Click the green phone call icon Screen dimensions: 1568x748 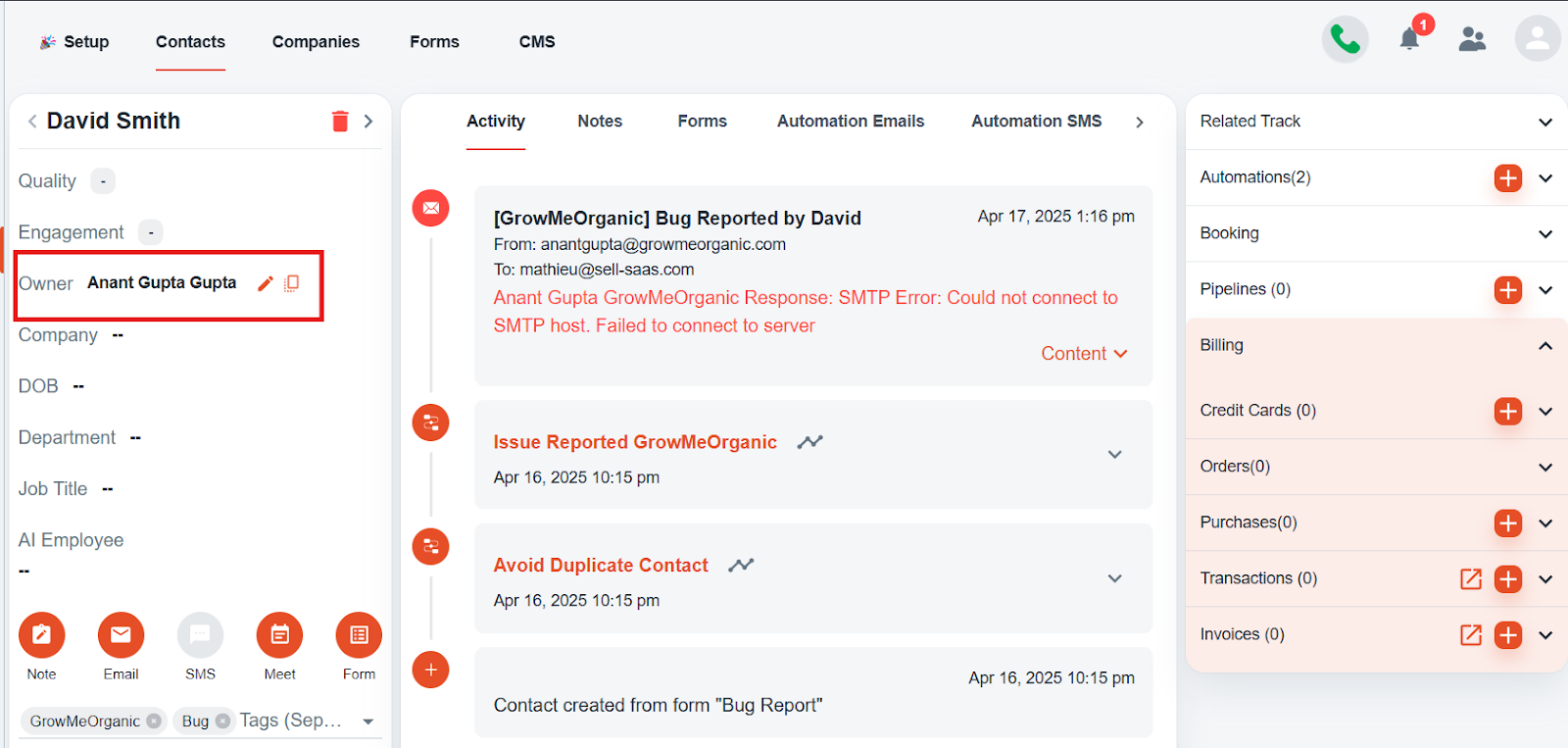pos(1345,39)
